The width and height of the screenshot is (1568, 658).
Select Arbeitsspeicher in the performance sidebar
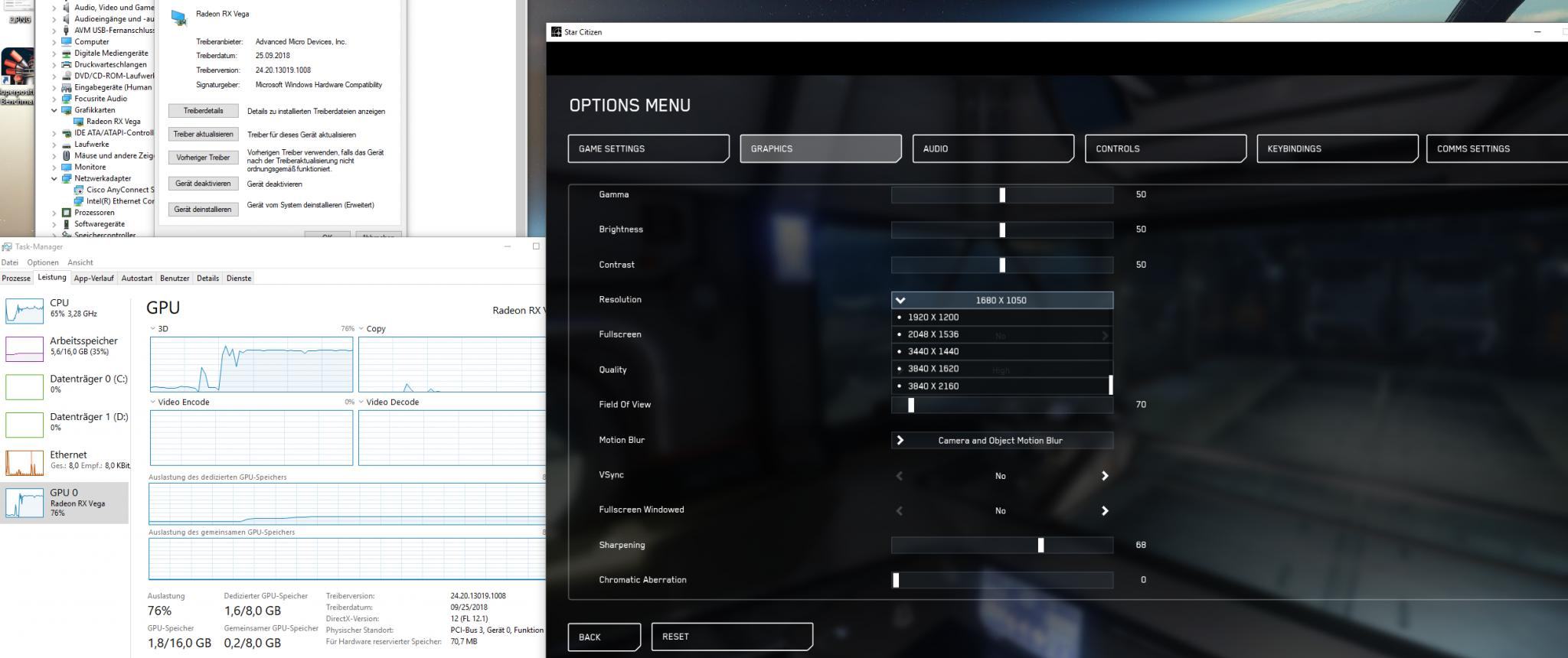point(65,347)
